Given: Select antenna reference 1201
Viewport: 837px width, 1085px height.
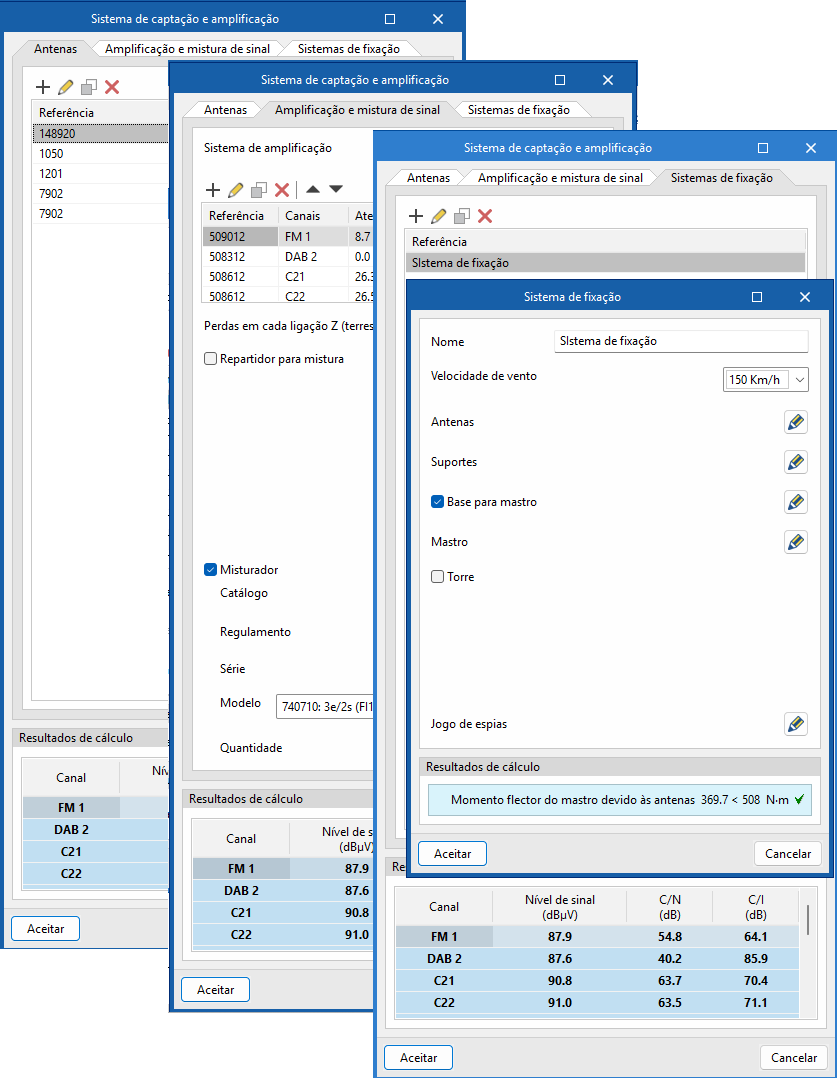Looking at the screenshot, I should [100, 174].
